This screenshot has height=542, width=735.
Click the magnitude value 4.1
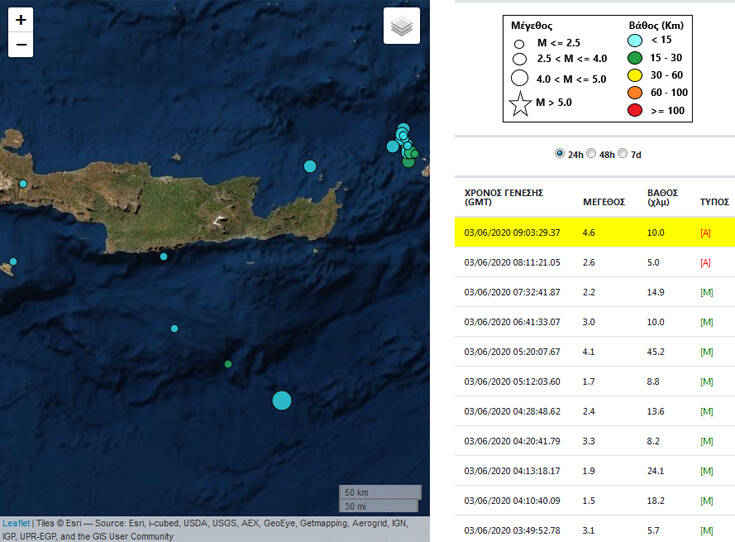point(588,352)
